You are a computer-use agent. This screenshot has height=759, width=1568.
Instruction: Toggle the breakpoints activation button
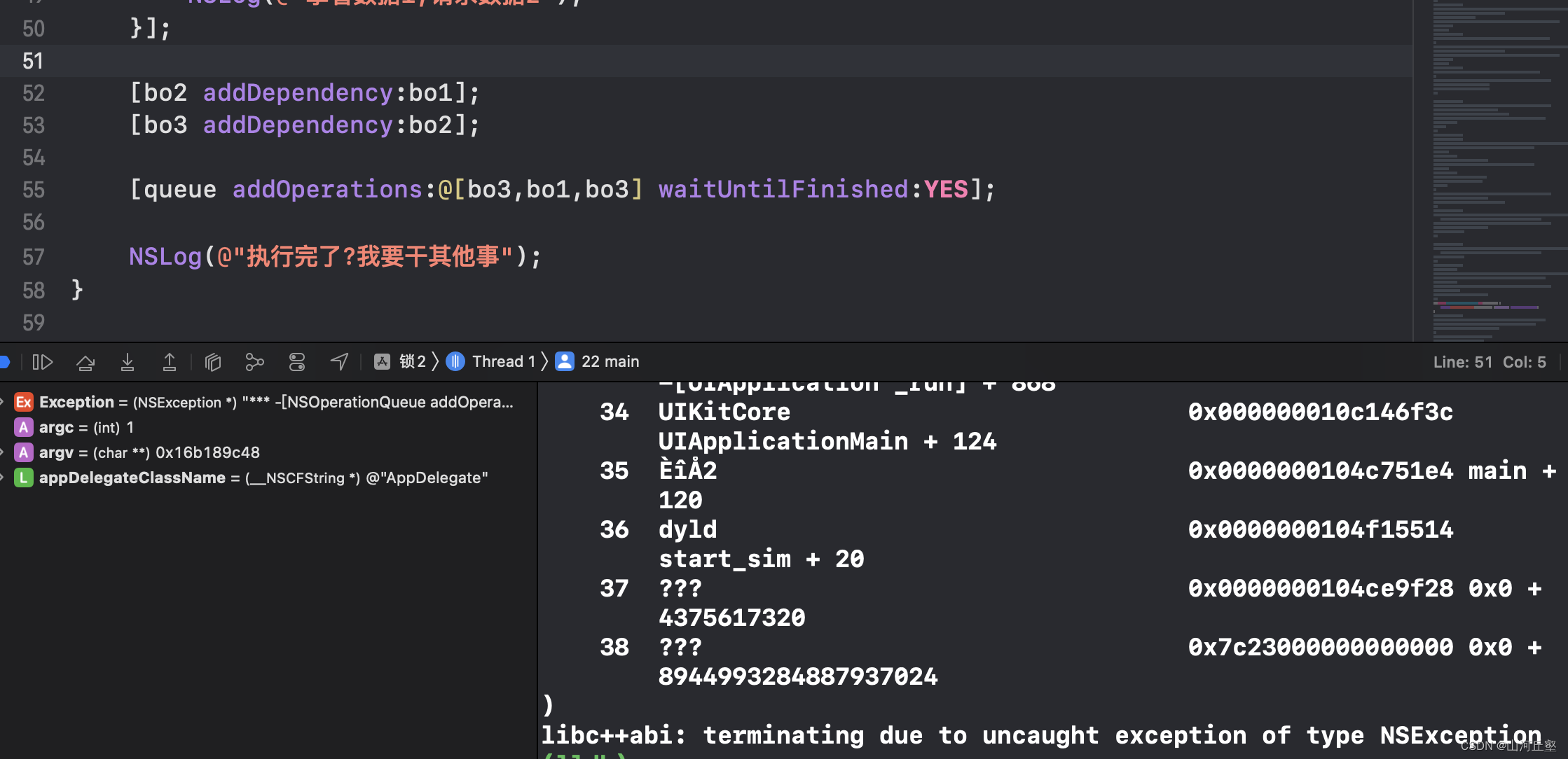pos(4,362)
